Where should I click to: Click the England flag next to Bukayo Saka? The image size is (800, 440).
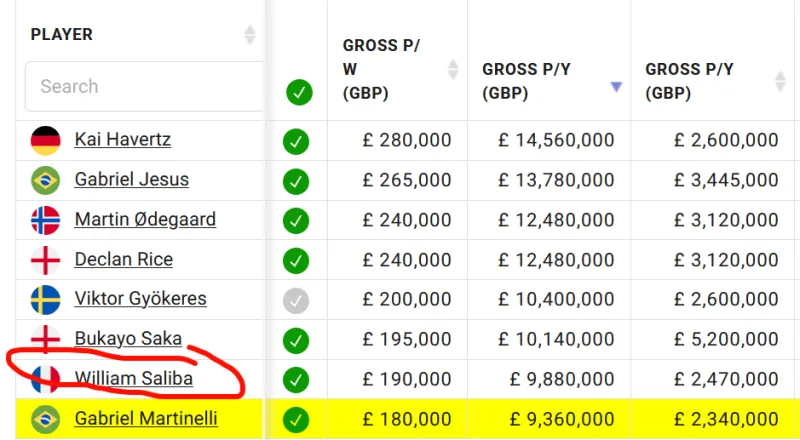[46, 339]
